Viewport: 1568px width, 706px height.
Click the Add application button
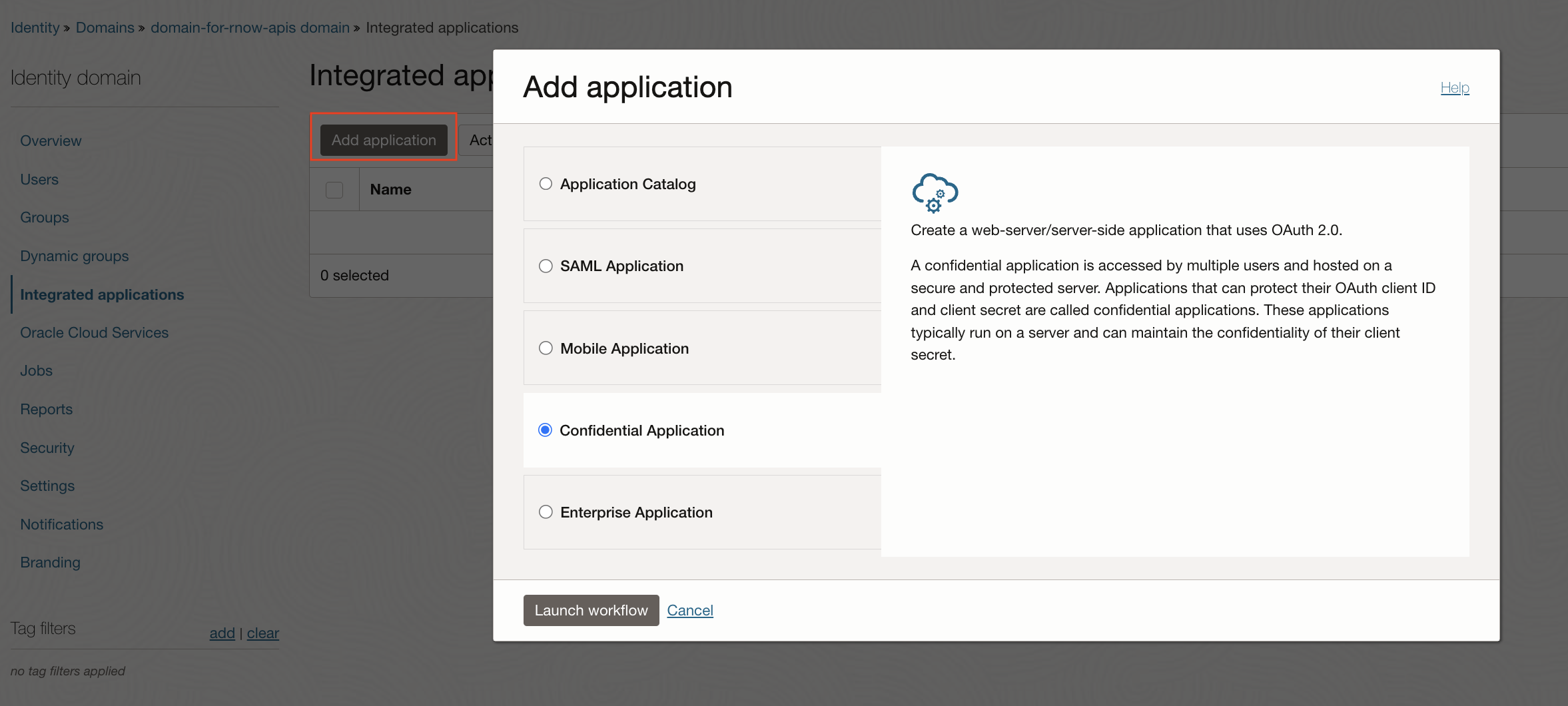(x=384, y=139)
